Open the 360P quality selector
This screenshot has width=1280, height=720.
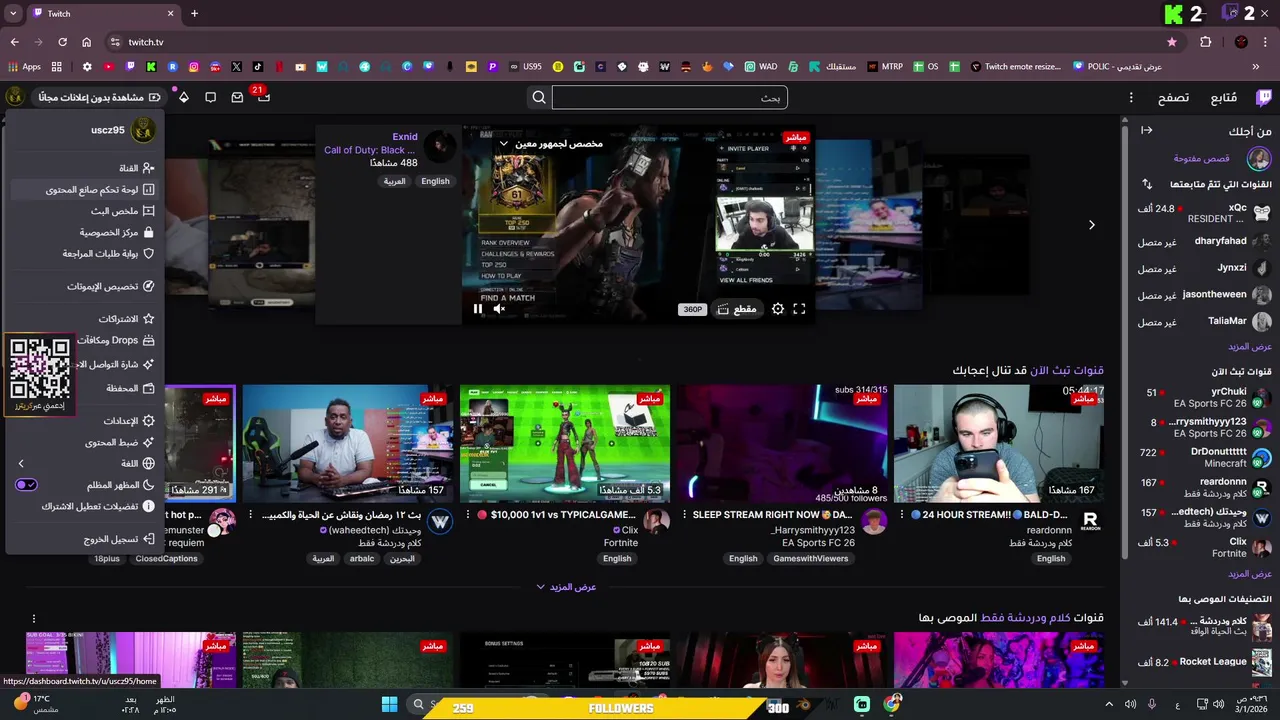pyautogui.click(x=692, y=309)
